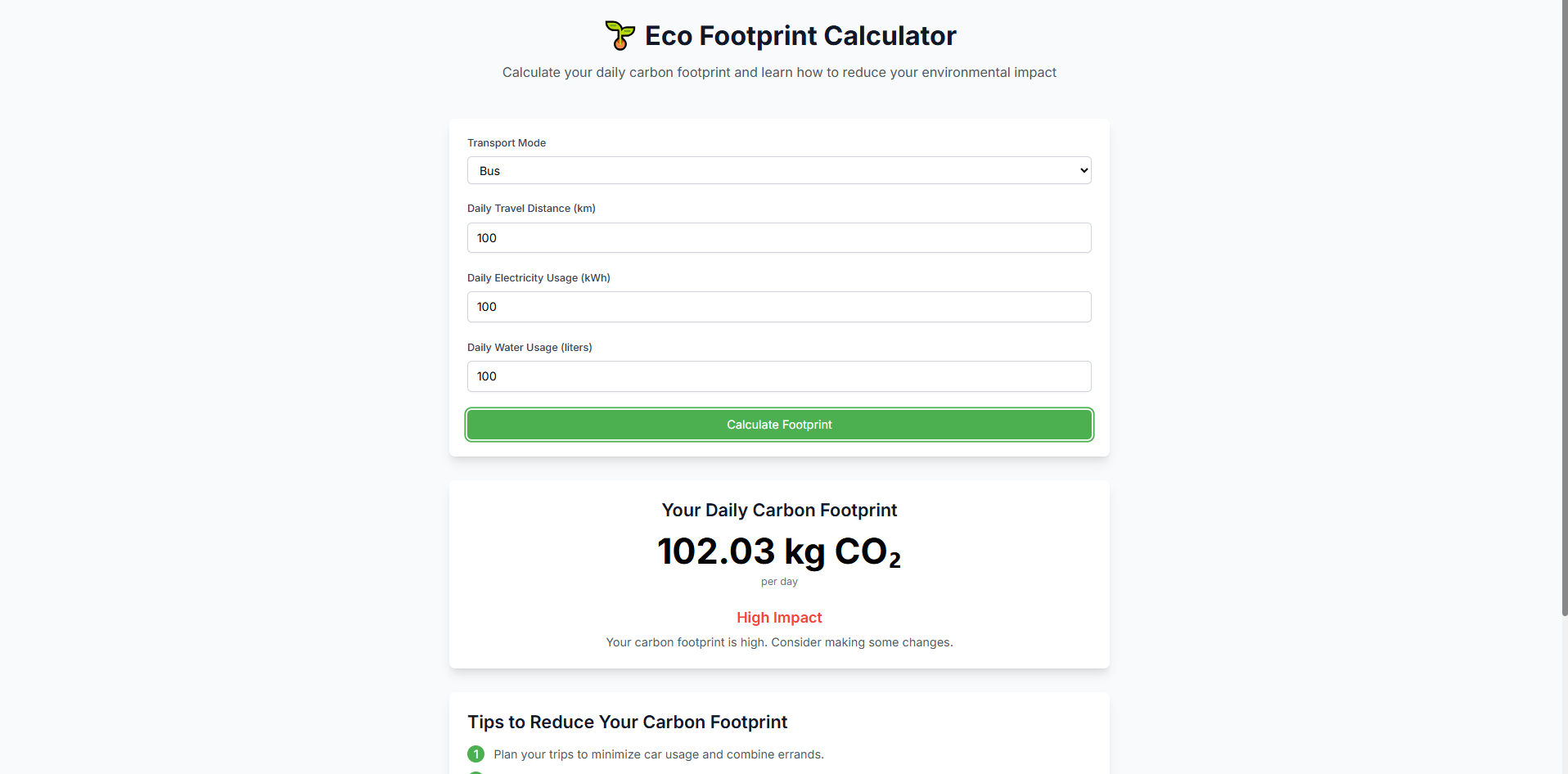Click the 102.03 kg CO₂ result value
Viewport: 1568px width, 774px height.
point(779,551)
